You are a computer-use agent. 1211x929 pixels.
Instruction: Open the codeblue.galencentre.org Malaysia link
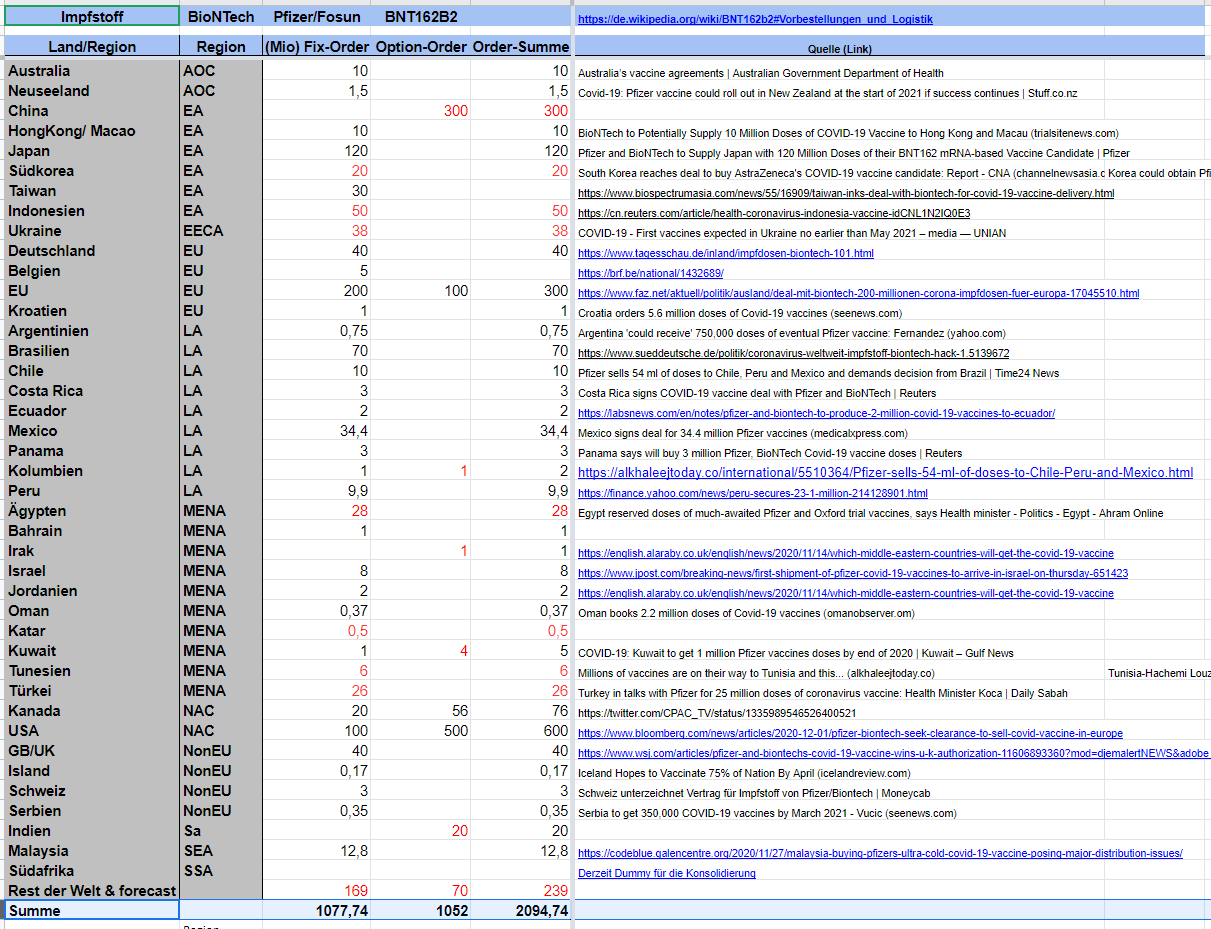(880, 853)
